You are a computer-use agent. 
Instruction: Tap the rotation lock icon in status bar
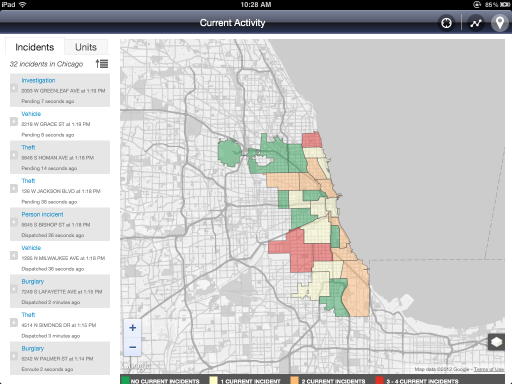point(477,4)
